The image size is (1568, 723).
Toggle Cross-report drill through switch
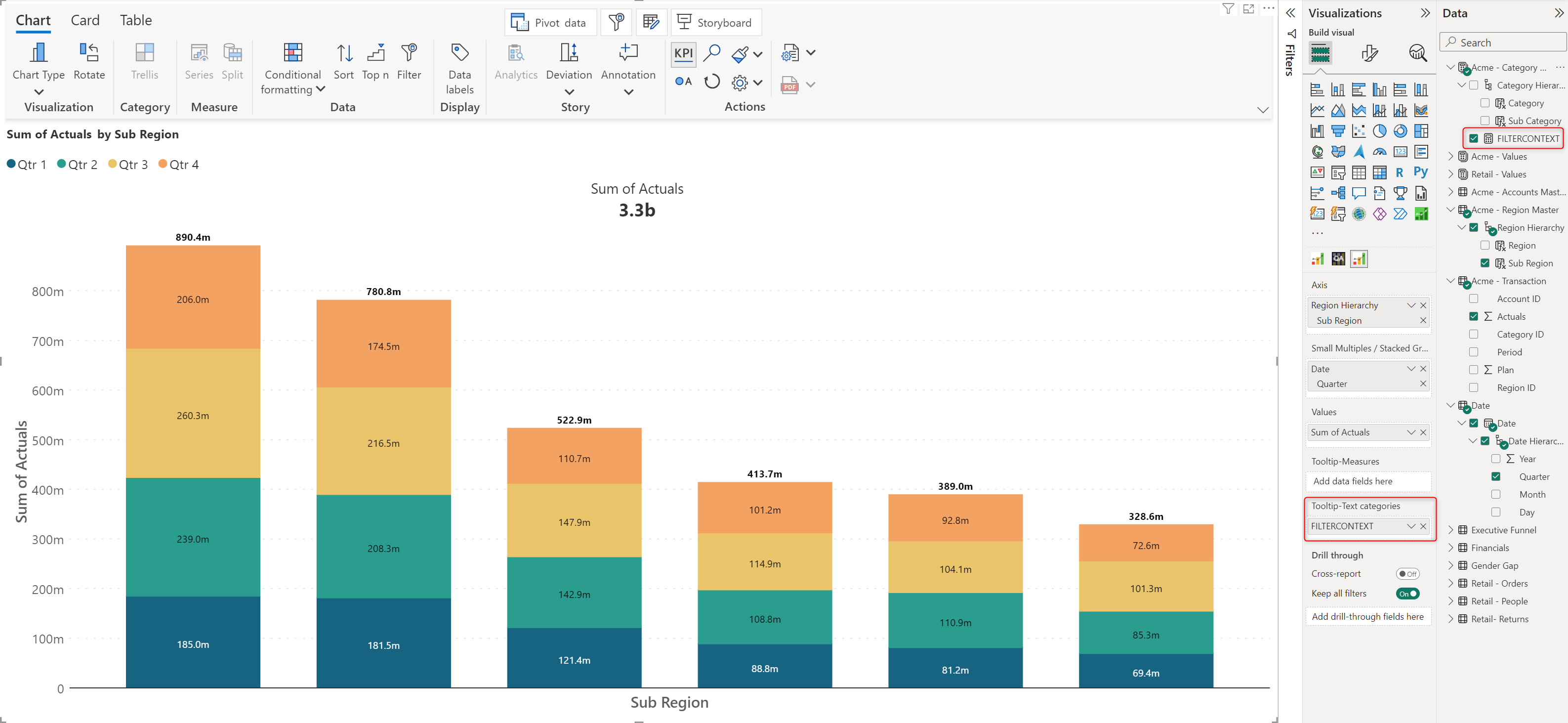1407,574
